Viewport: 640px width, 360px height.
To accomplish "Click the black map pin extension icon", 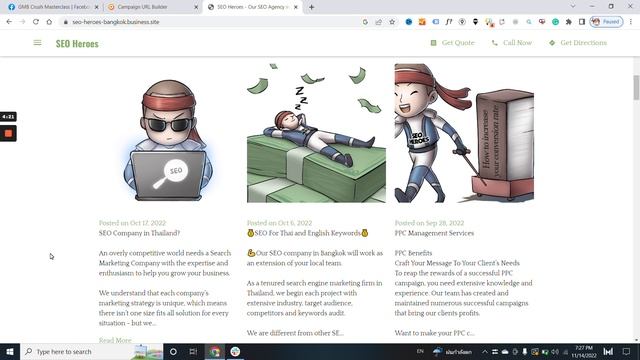I will 476,22.
